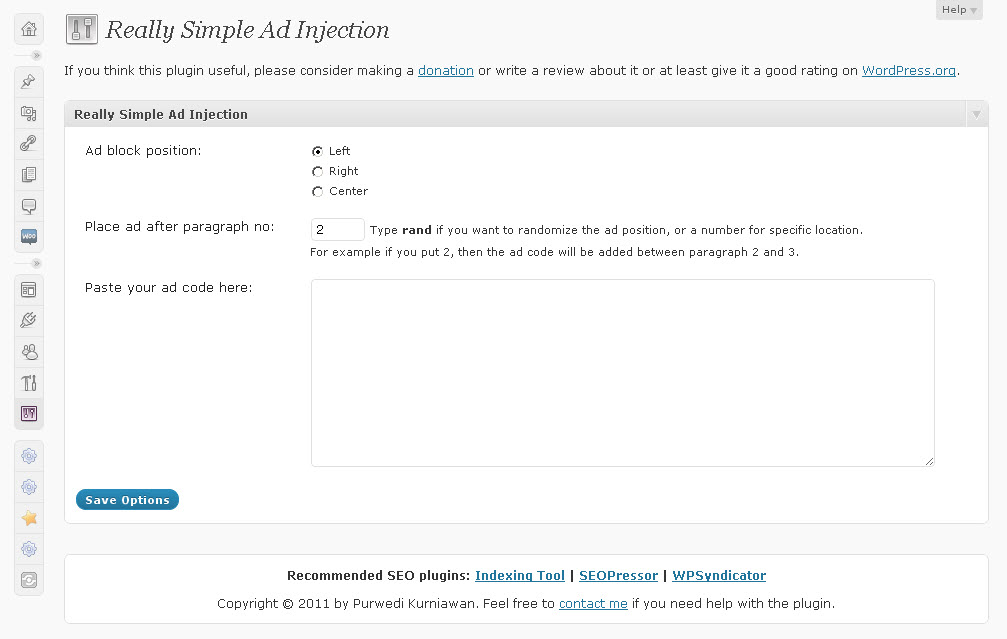This screenshot has width=1007, height=639.
Task: Open the Dashboard home icon
Action: coord(29,29)
